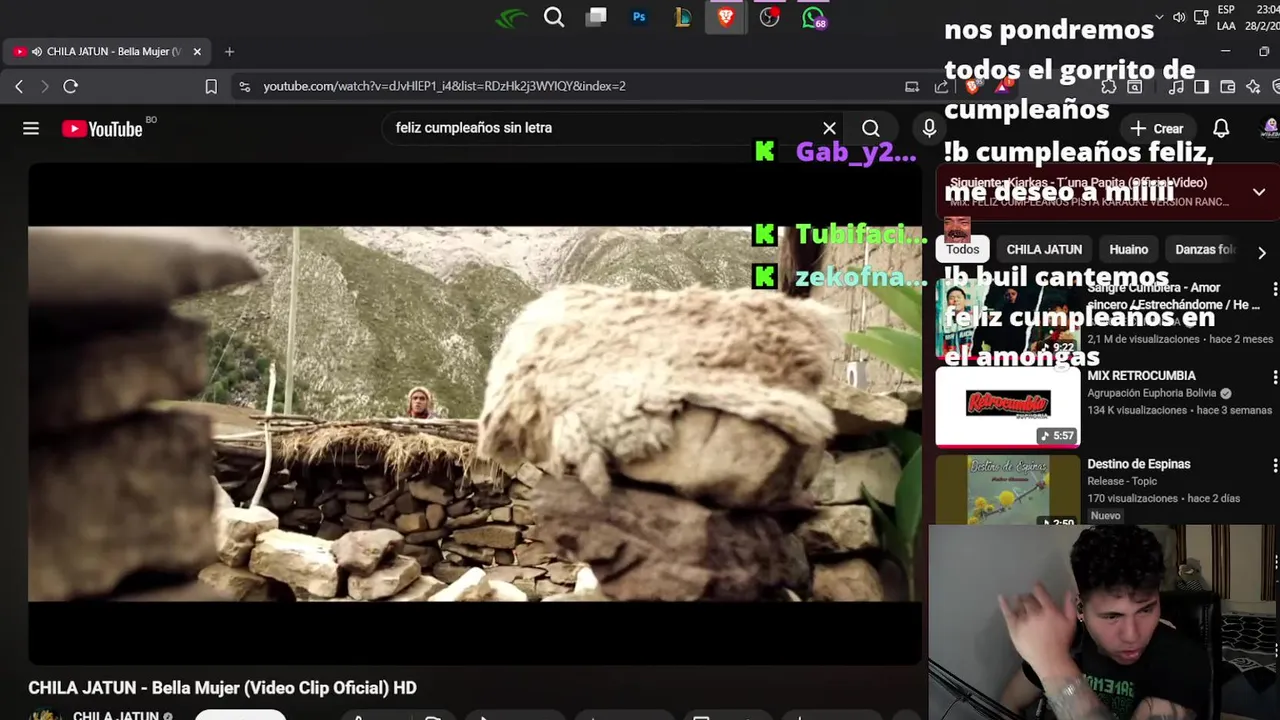Click the screen cast icon in address bar
The height and width of the screenshot is (720, 1280).
pyautogui.click(x=912, y=86)
